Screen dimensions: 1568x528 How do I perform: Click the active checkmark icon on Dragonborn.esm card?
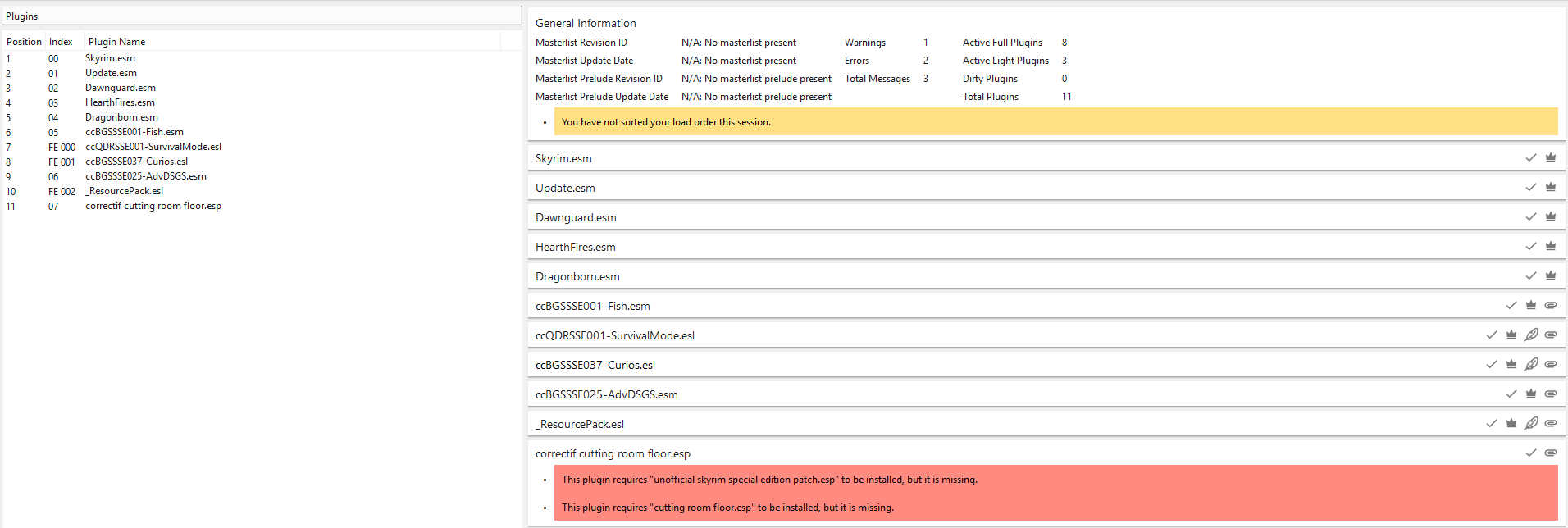click(1531, 275)
